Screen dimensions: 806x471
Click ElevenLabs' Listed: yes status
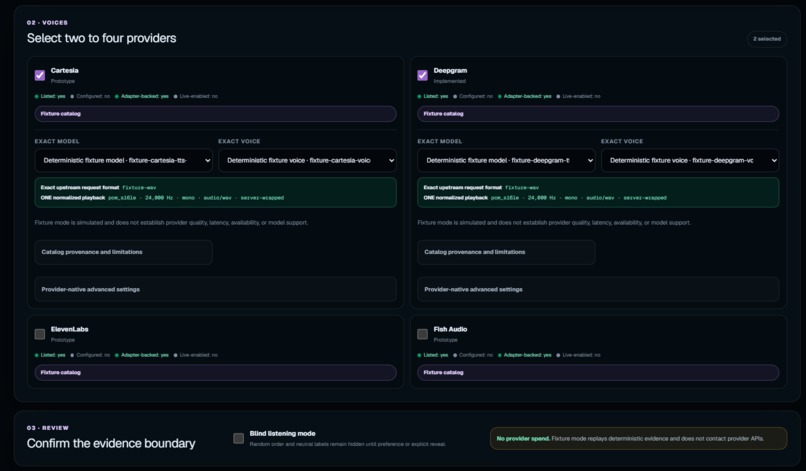(x=50, y=355)
